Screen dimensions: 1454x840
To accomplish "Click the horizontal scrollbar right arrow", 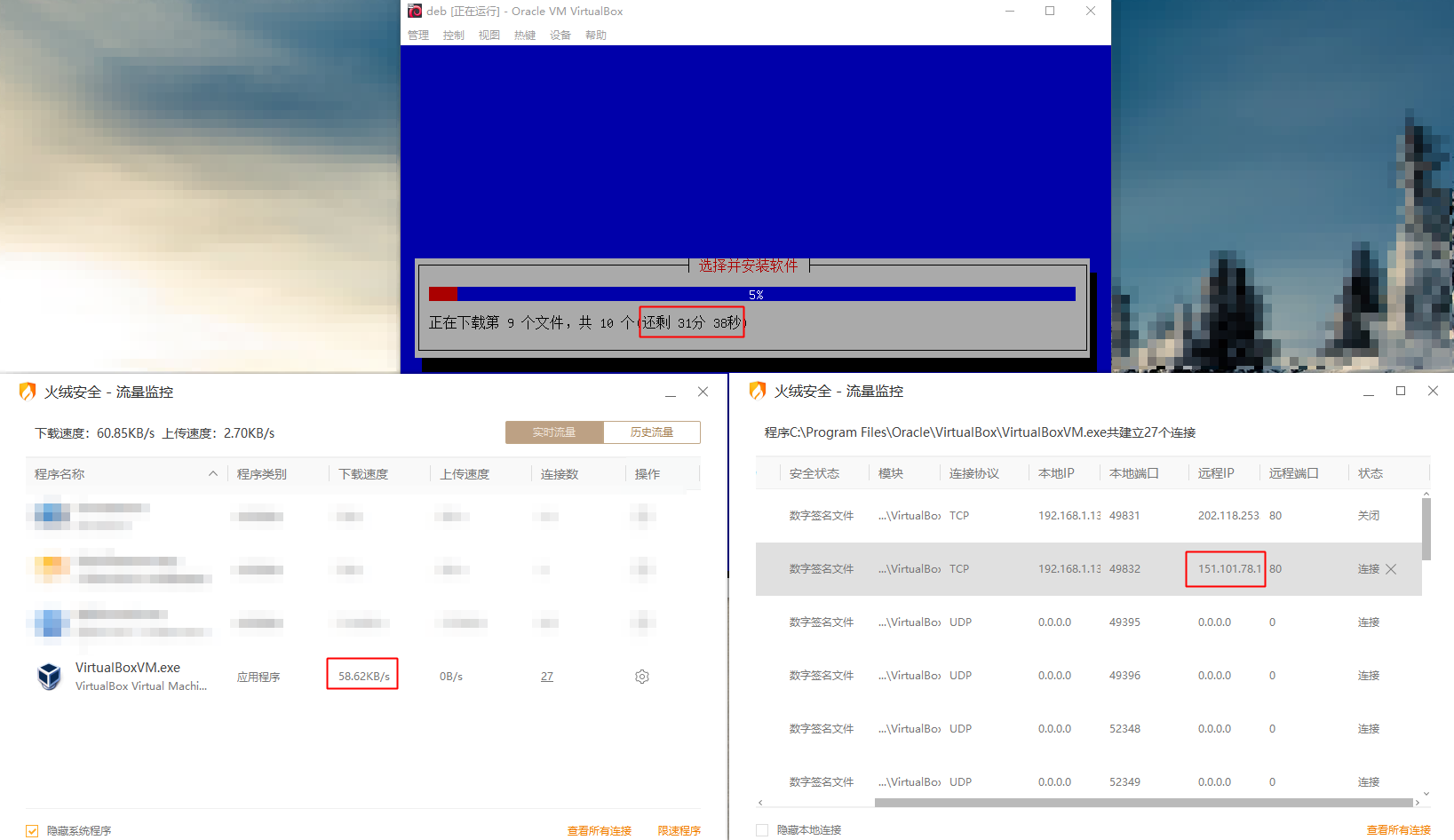I will point(1417,803).
